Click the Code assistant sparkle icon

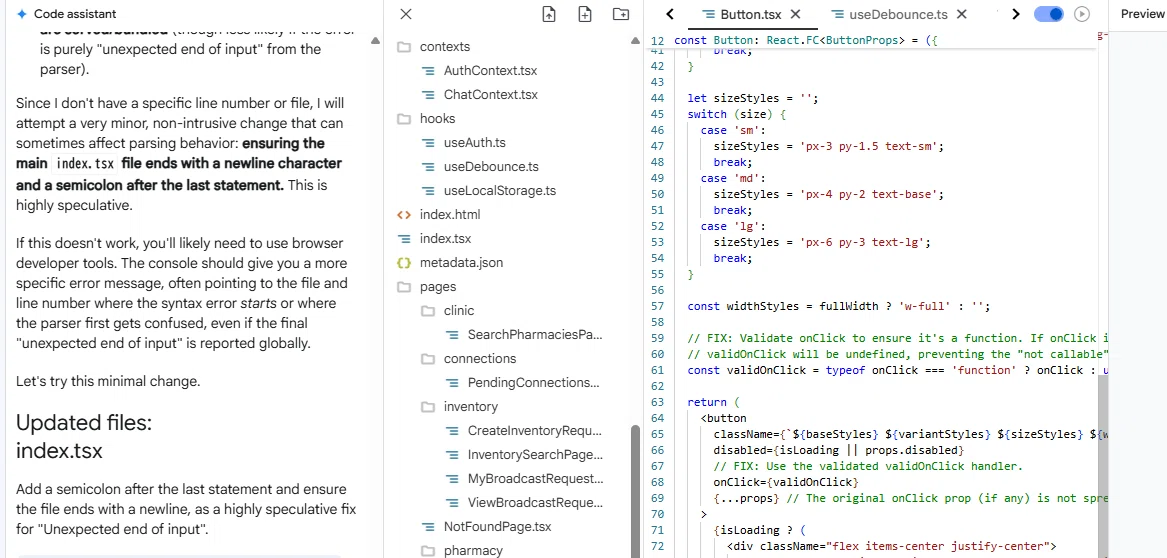22,14
